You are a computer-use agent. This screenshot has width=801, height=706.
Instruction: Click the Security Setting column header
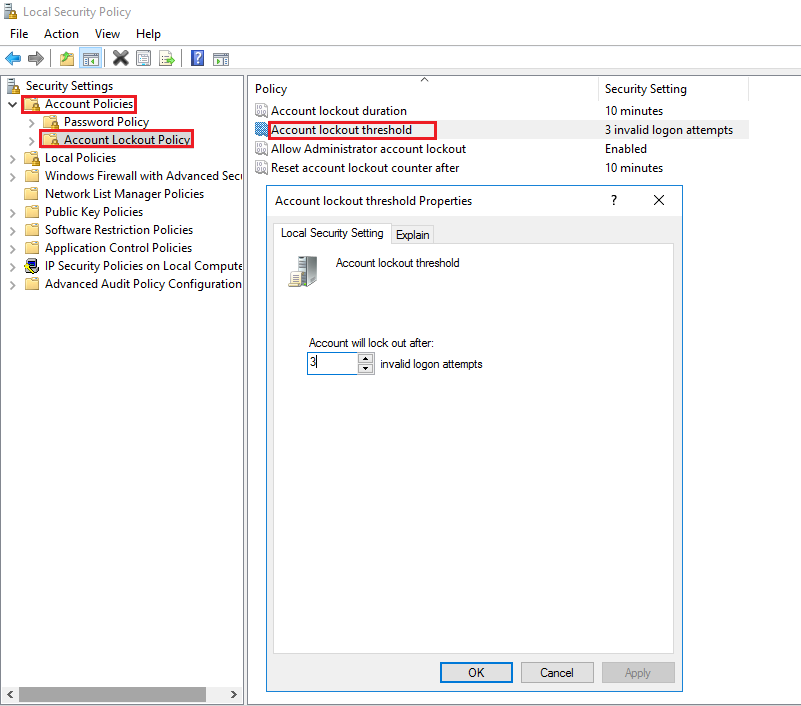[x=673, y=89]
